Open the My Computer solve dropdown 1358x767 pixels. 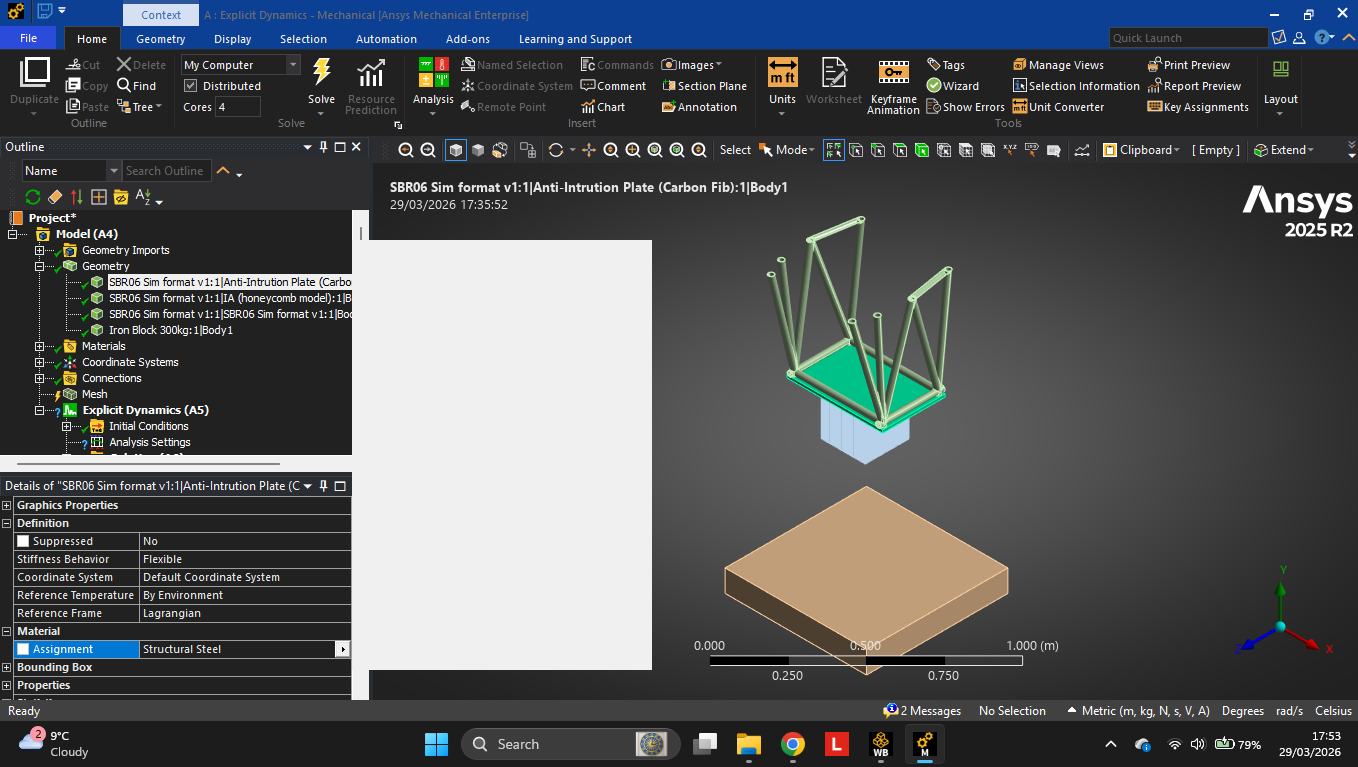tap(293, 65)
